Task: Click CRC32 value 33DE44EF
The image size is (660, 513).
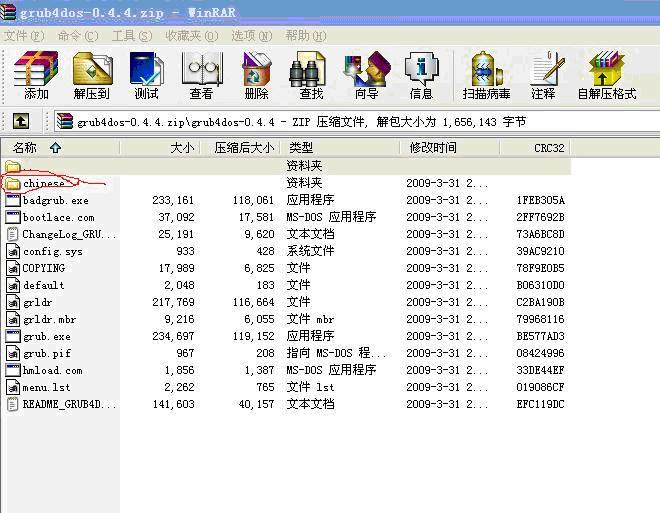Action: (x=540, y=370)
